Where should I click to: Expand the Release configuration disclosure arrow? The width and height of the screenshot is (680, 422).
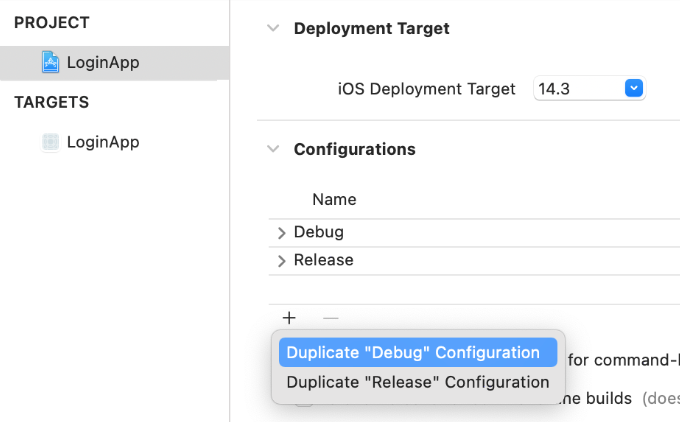[281, 261]
